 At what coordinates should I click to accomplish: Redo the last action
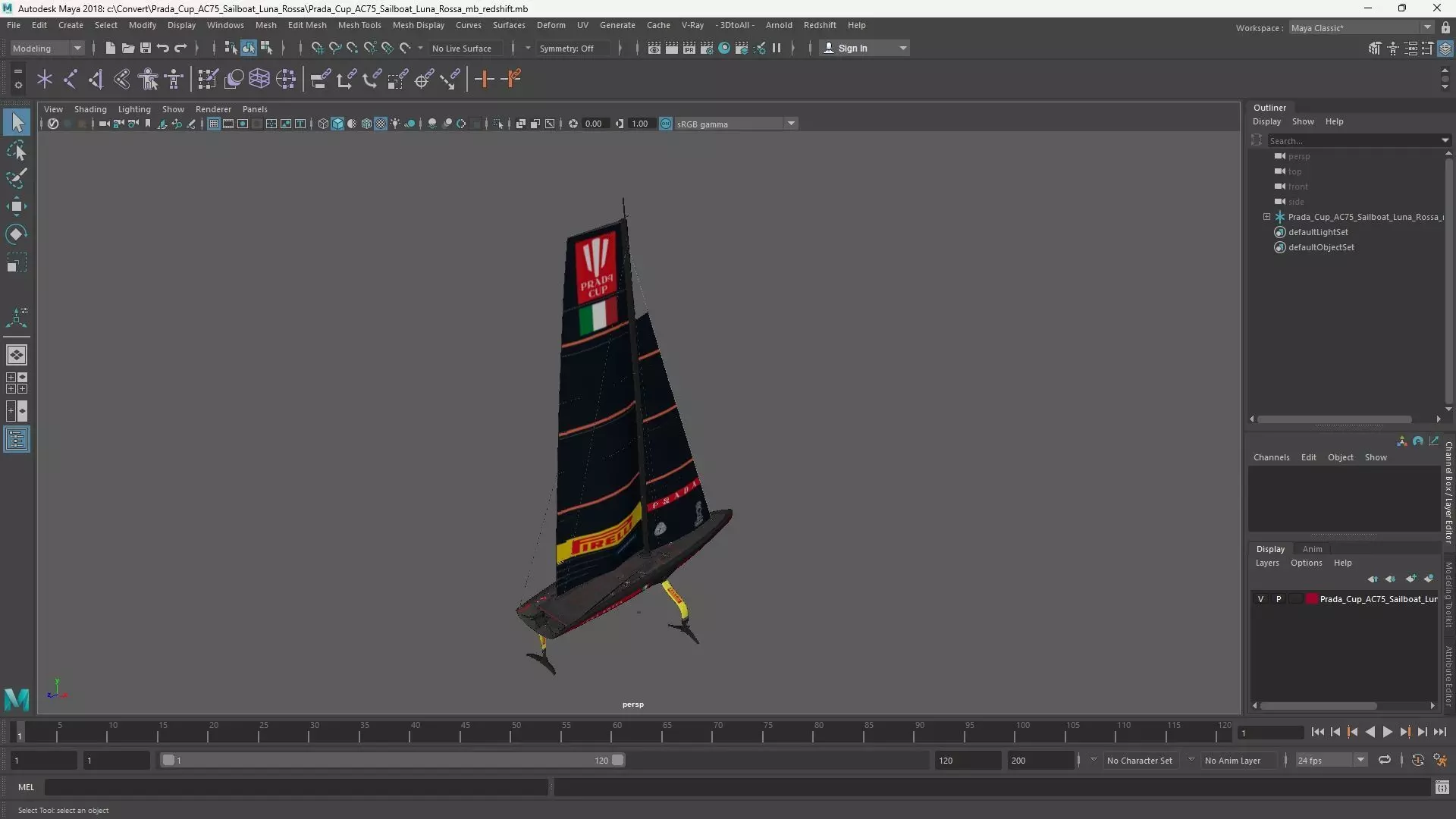click(180, 48)
